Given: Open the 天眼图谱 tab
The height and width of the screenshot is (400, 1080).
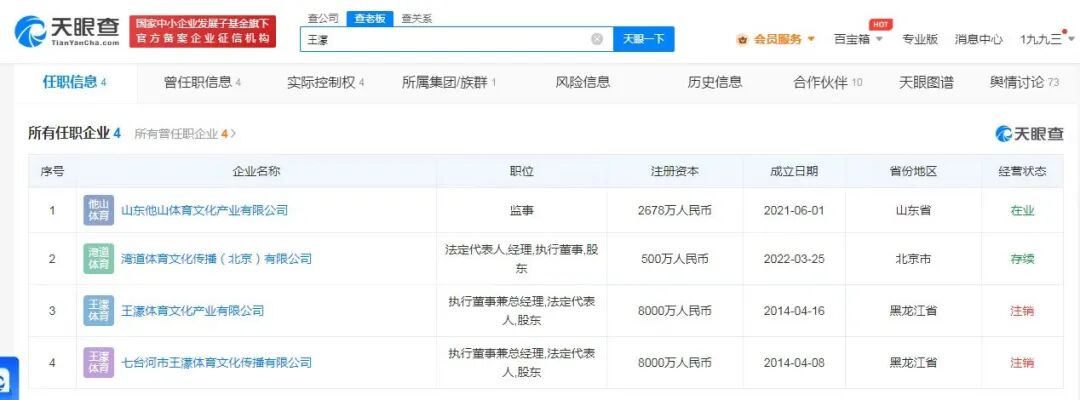Looking at the screenshot, I should [x=926, y=83].
